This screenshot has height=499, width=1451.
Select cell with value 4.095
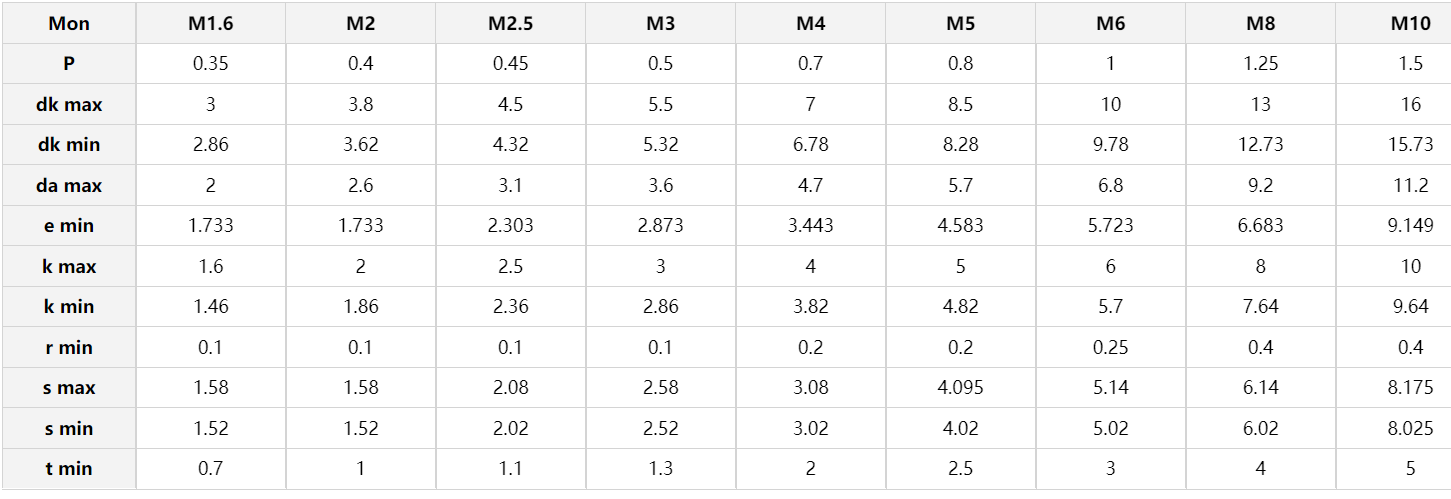960,388
